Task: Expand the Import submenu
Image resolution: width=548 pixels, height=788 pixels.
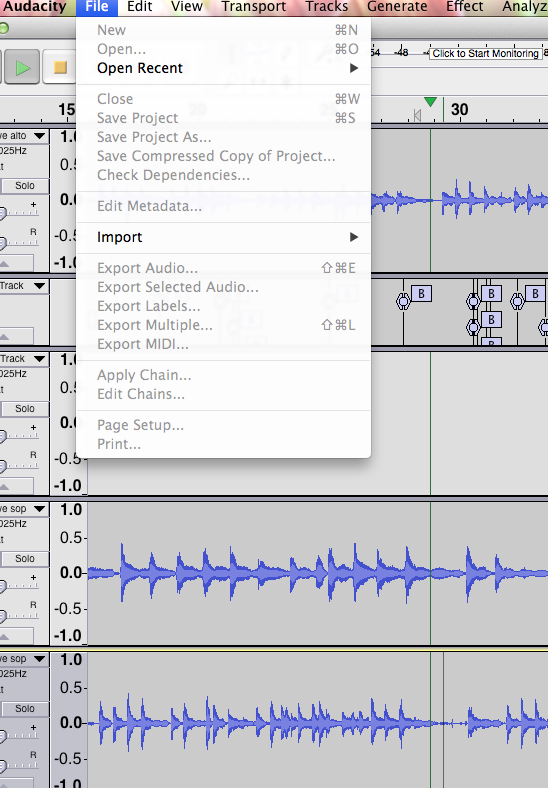Action: [223, 237]
